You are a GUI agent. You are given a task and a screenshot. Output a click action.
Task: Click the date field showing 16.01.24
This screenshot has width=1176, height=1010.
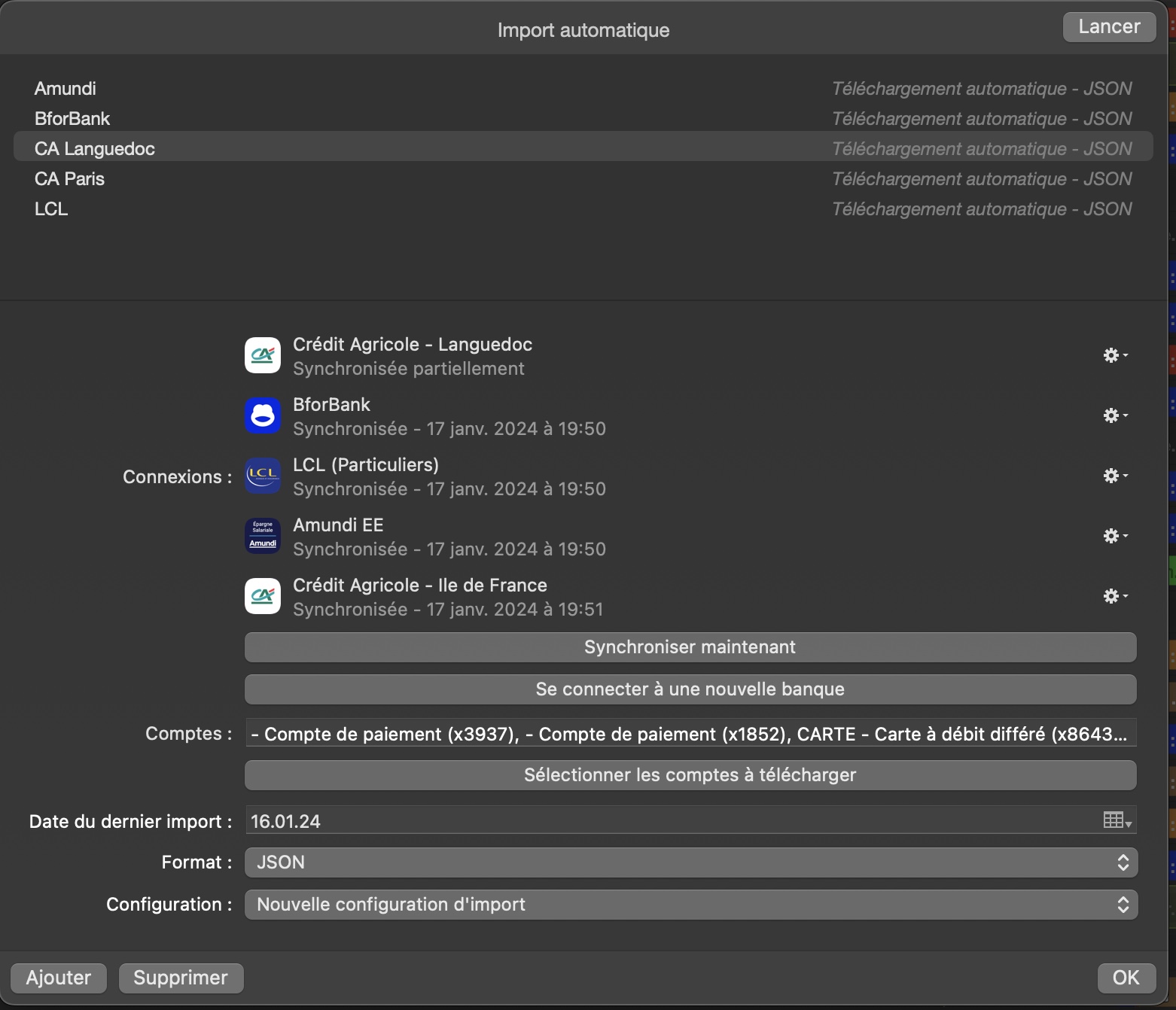click(x=690, y=820)
